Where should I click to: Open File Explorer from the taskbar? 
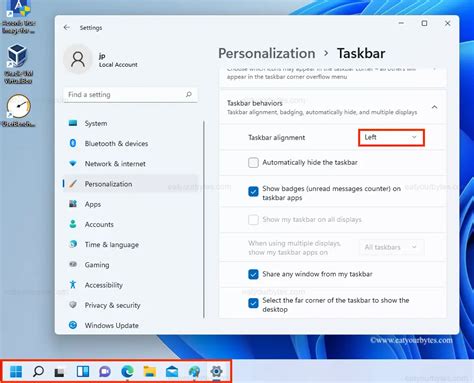pyautogui.click(x=150, y=371)
